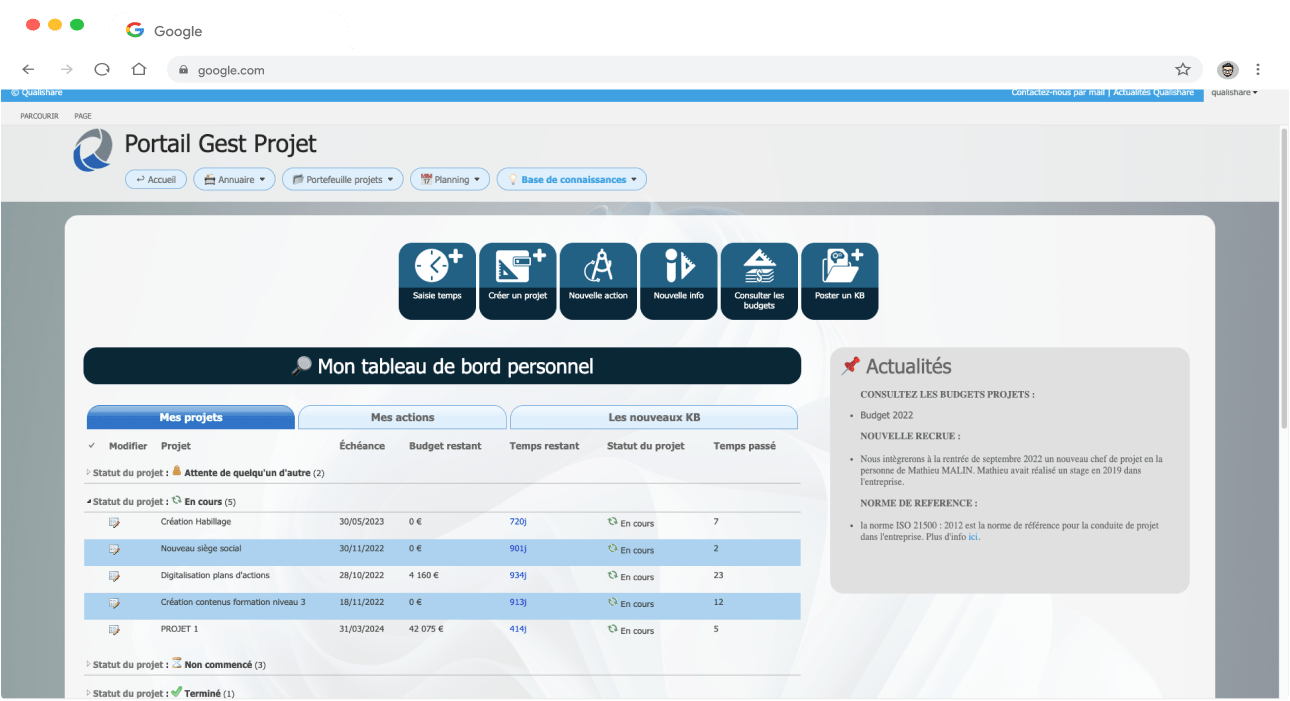Open the Planning dropdown menu
This screenshot has height=701, width=1290.
(449, 179)
